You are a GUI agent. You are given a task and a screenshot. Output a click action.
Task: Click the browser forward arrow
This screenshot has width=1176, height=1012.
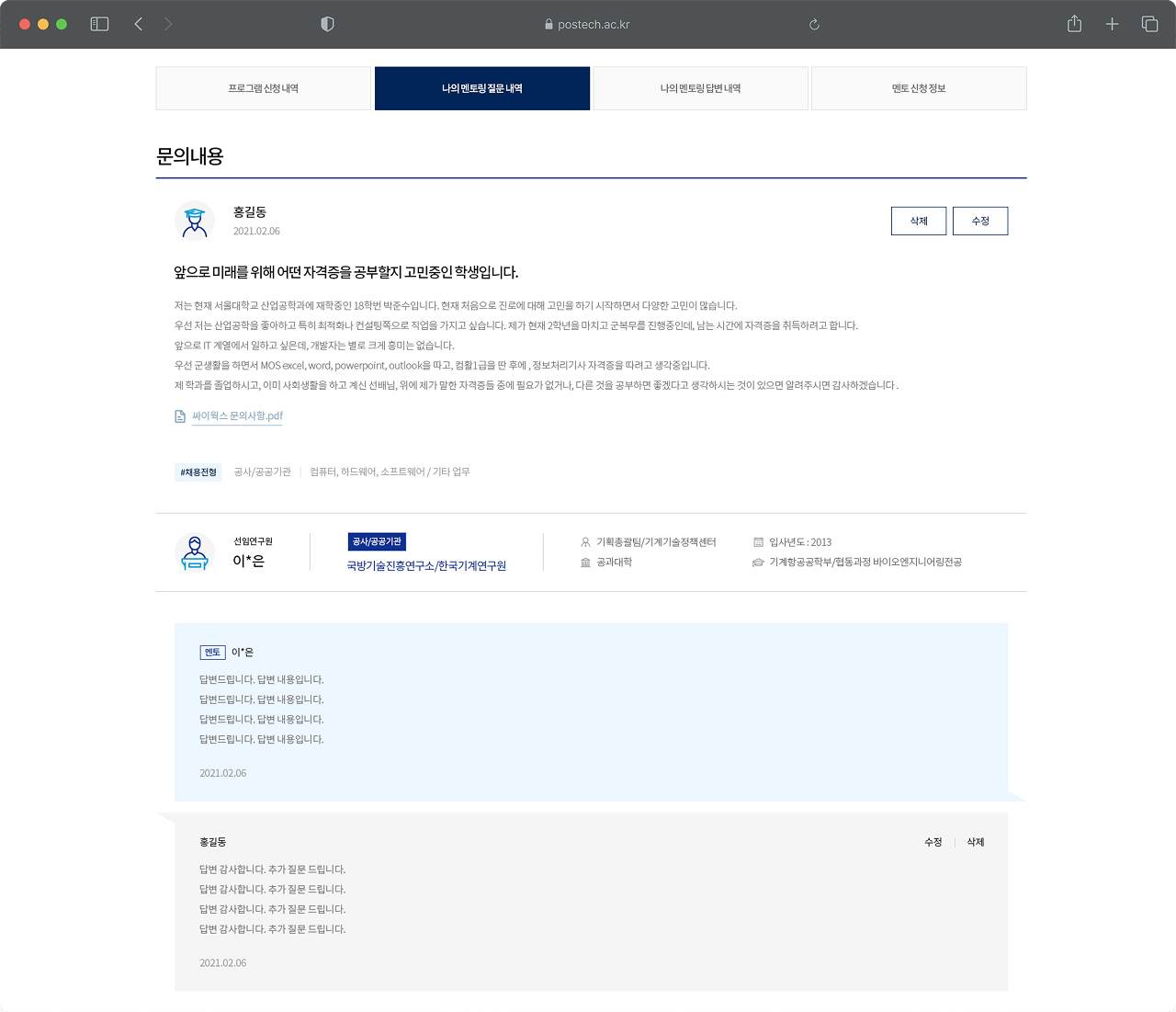point(168,24)
